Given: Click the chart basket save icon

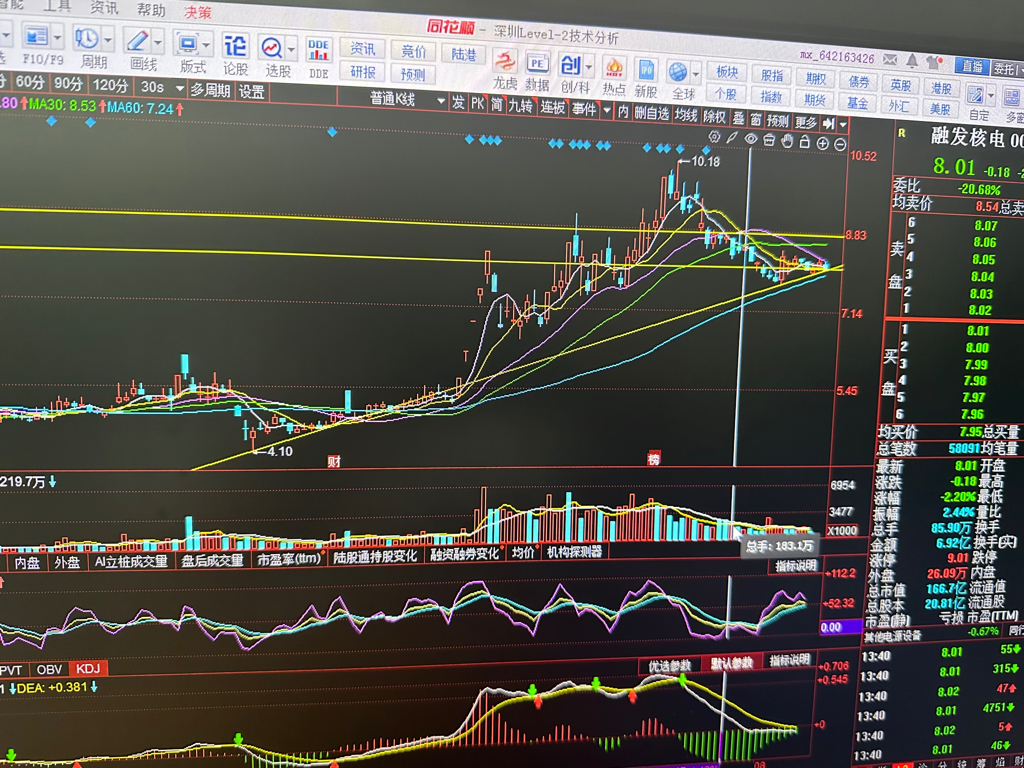Looking at the screenshot, I should pos(769,140).
